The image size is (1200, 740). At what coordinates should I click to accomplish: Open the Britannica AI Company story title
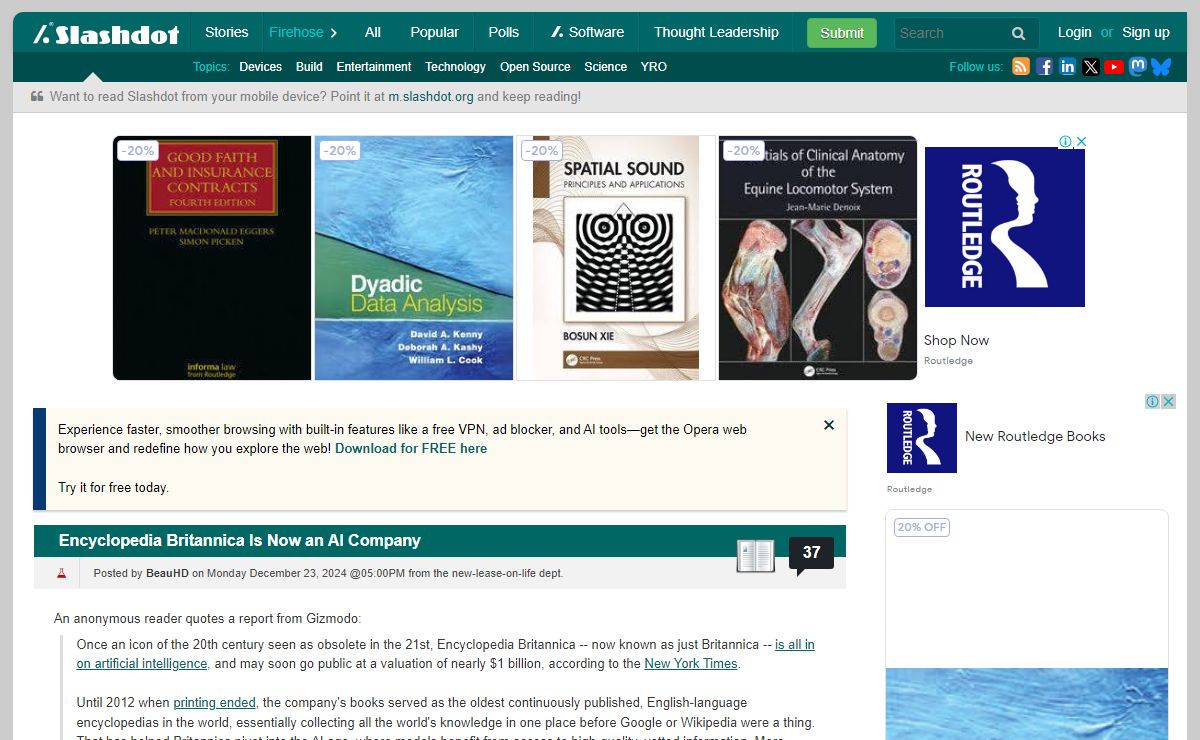240,540
